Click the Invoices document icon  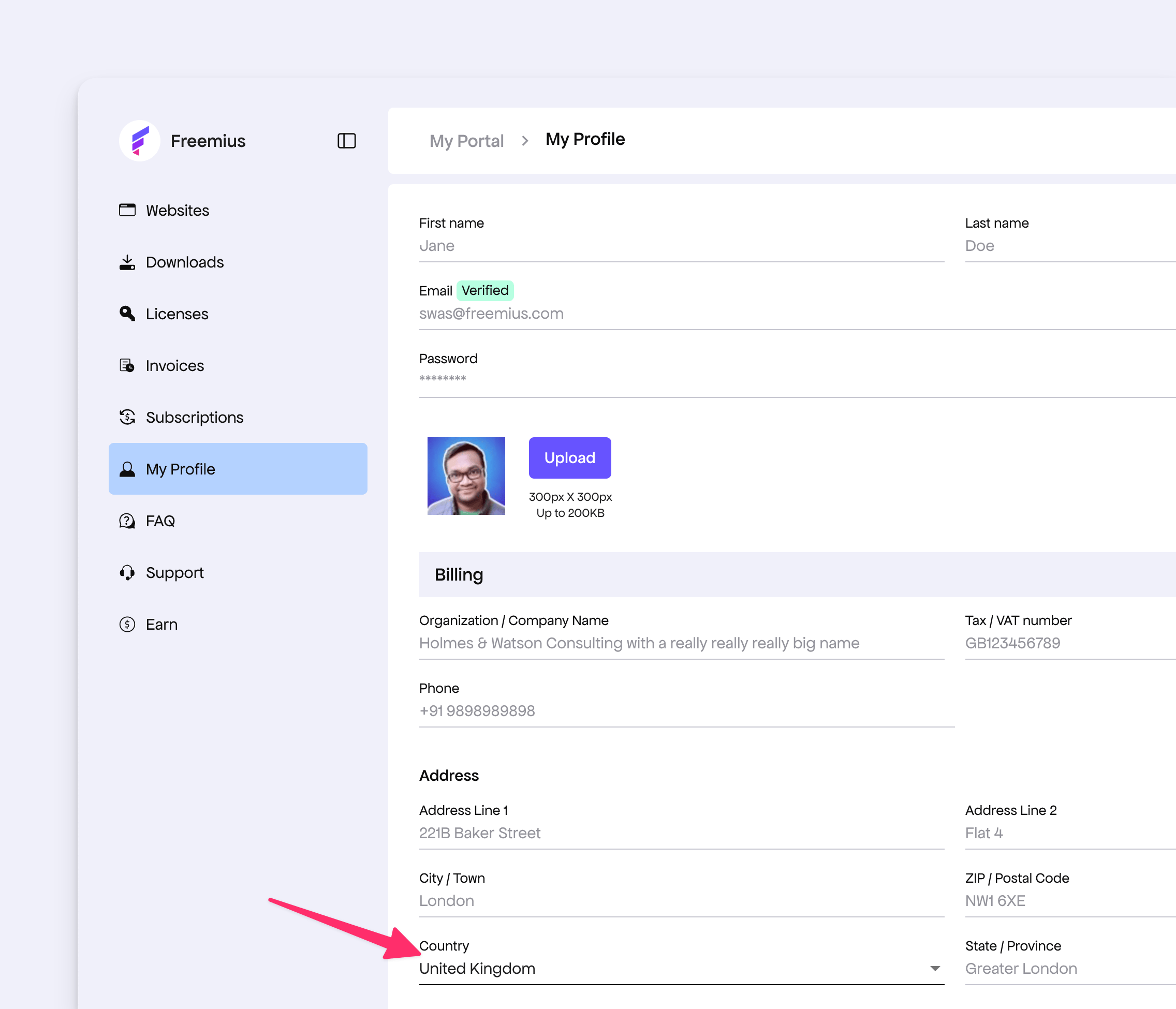127,365
